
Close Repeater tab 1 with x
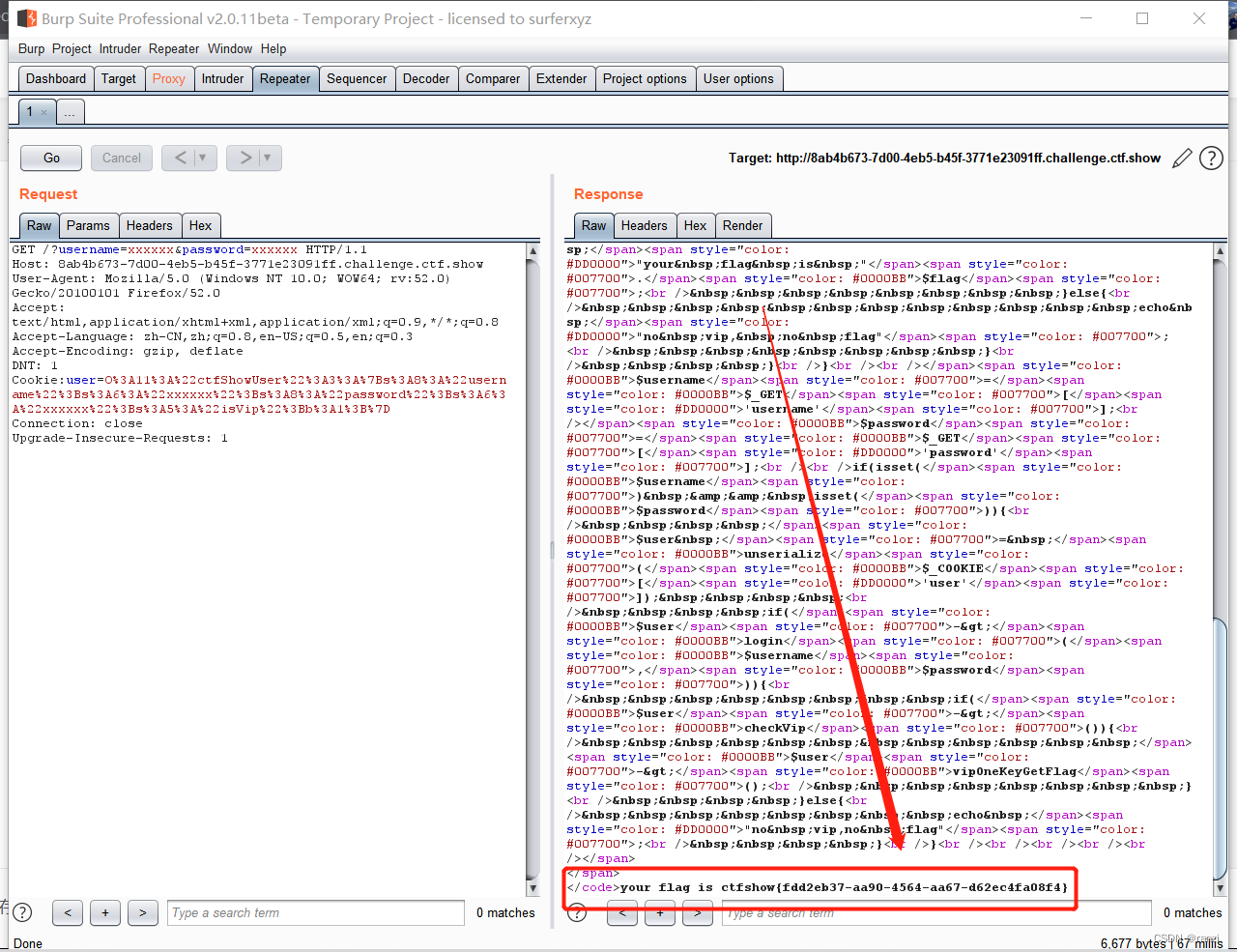43,112
